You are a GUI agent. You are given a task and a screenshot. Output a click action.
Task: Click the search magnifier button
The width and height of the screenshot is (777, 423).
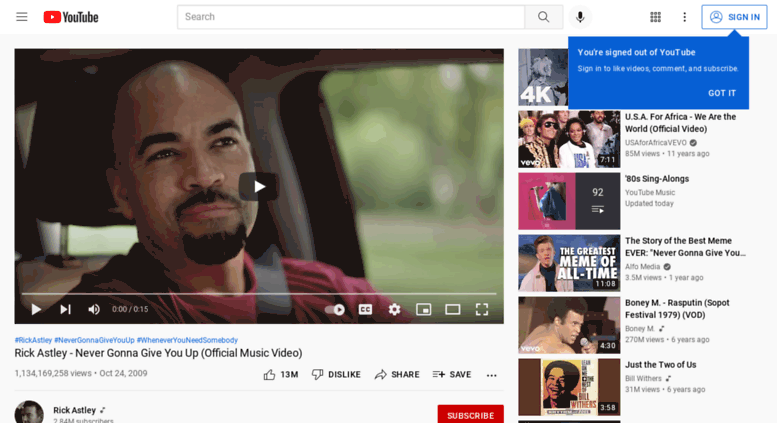(544, 17)
